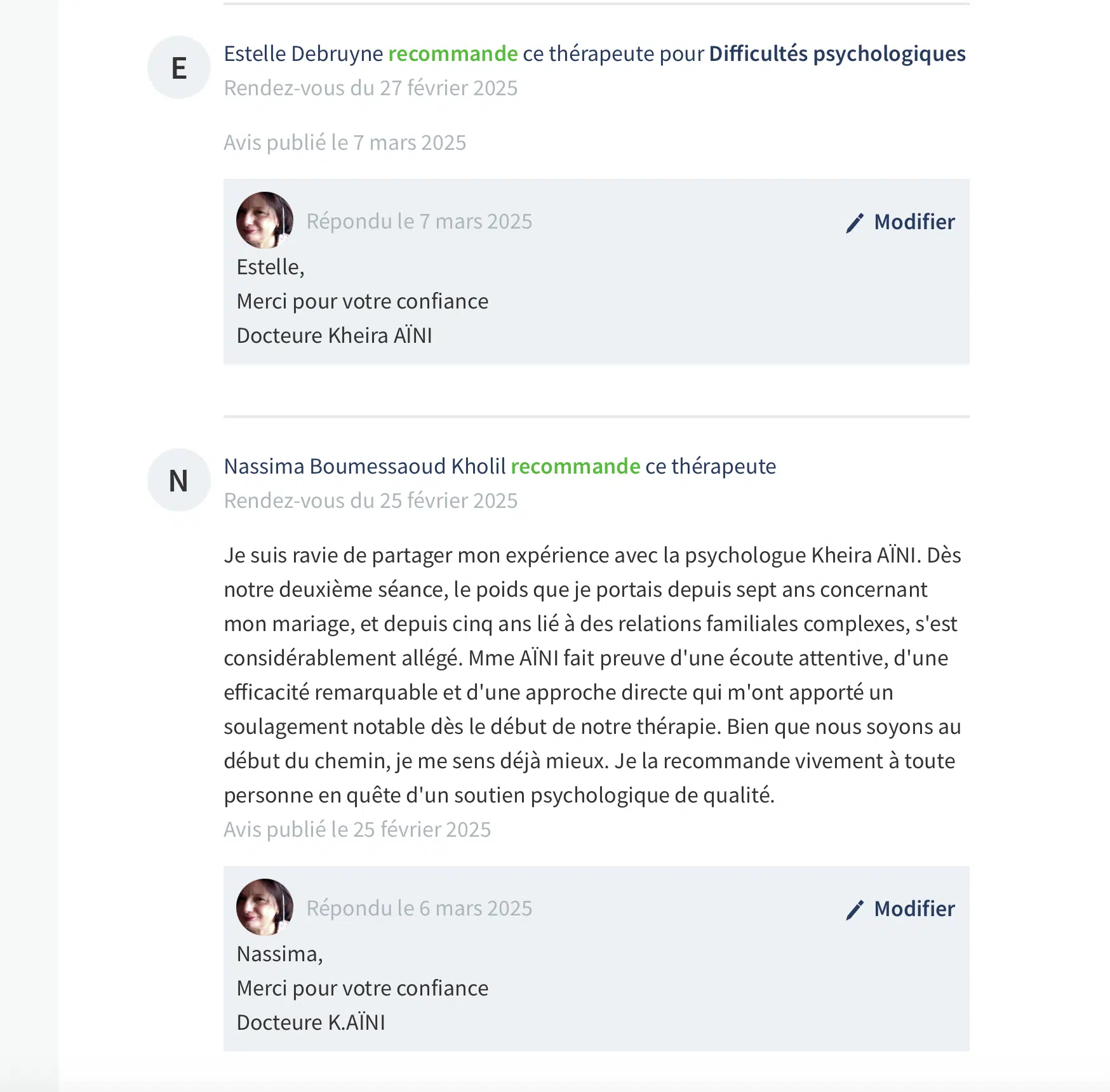The width and height of the screenshot is (1110, 1092).
Task: Click "Avis publié le 25 février 2025"
Action: tap(357, 830)
